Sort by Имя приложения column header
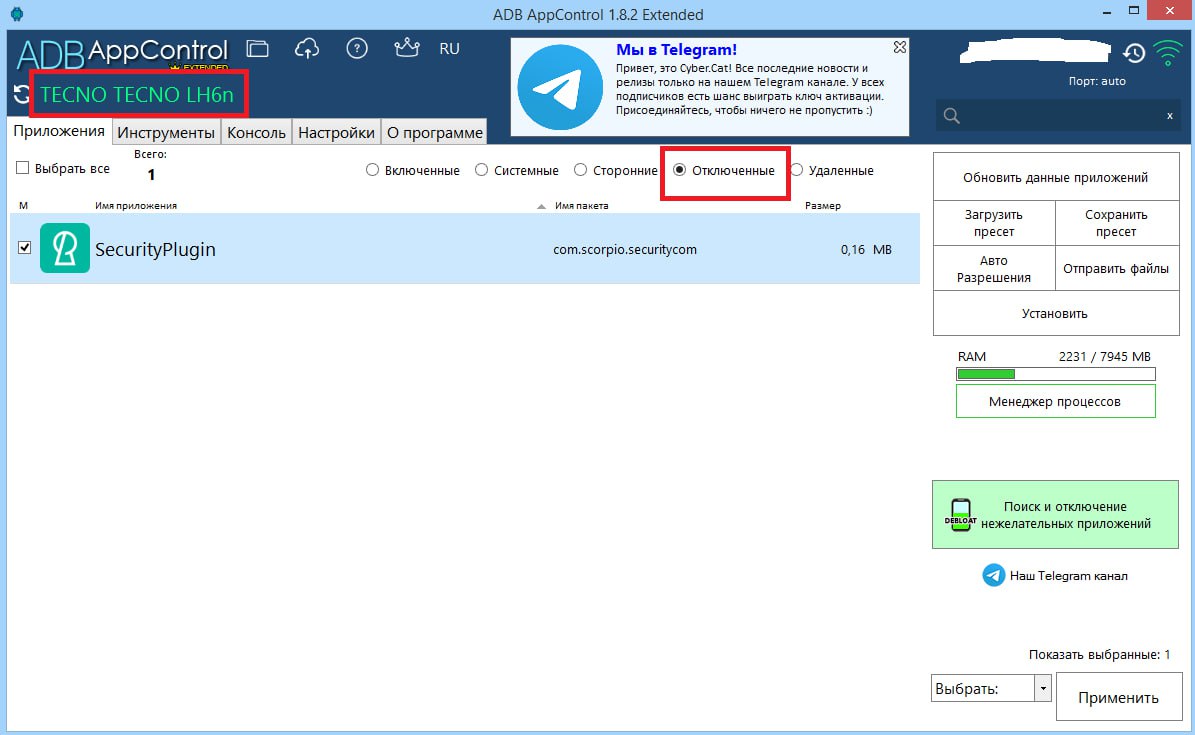Image resolution: width=1195 pixels, height=735 pixels. pos(136,206)
